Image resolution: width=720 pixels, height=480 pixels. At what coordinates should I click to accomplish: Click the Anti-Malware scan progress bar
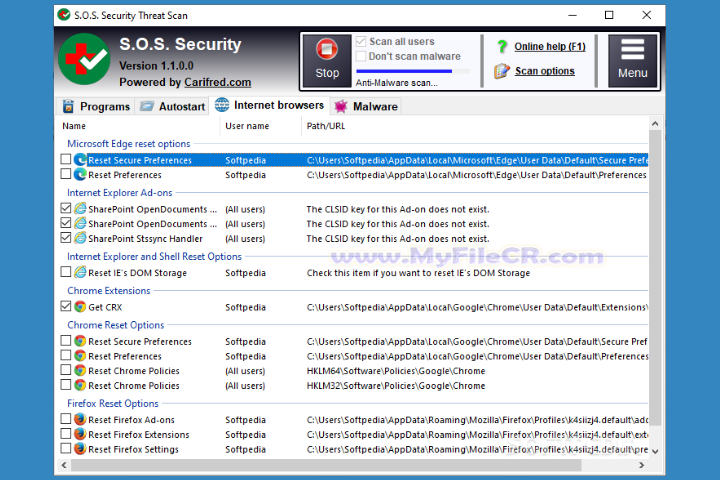click(413, 71)
